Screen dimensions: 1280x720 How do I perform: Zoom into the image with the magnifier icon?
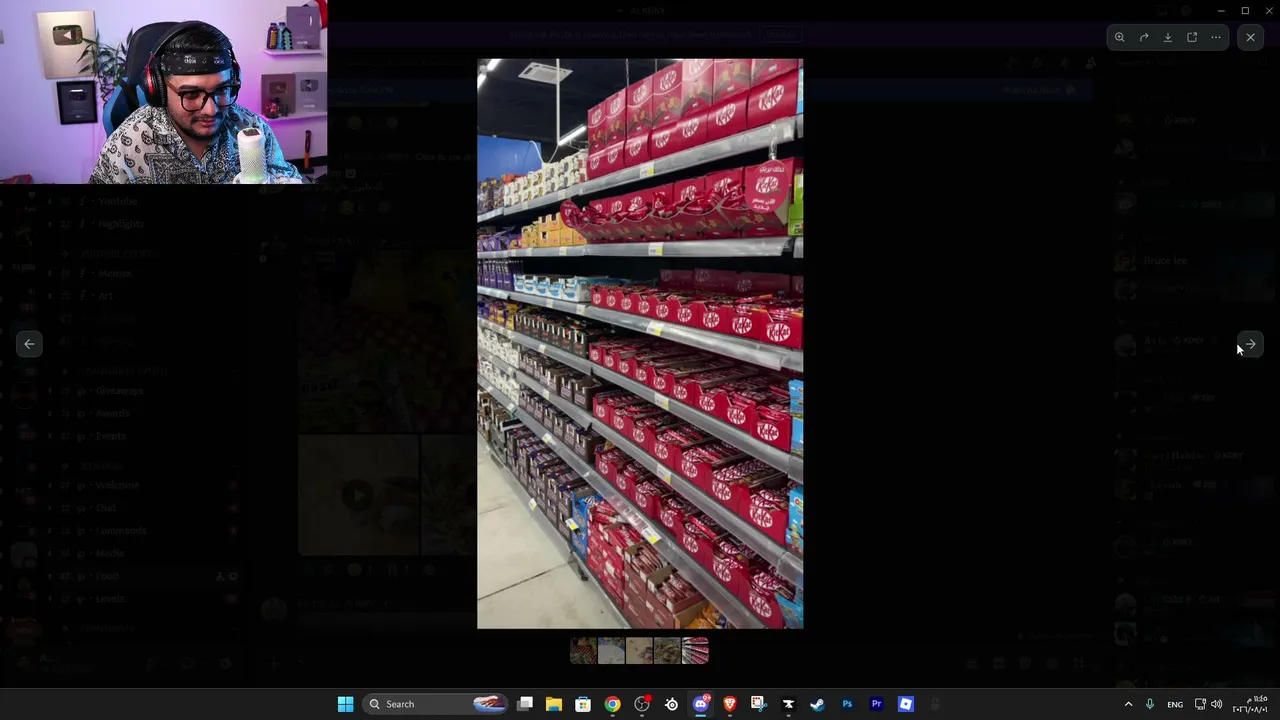pyautogui.click(x=1120, y=37)
